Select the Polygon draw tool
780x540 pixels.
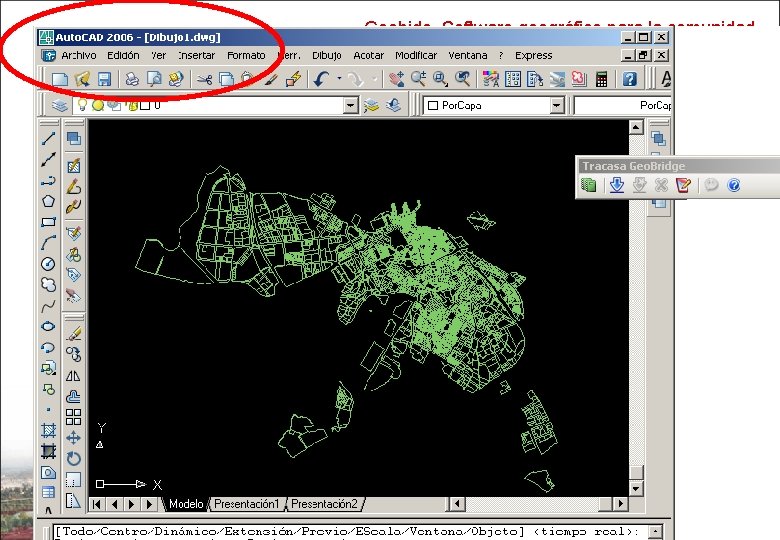48,201
